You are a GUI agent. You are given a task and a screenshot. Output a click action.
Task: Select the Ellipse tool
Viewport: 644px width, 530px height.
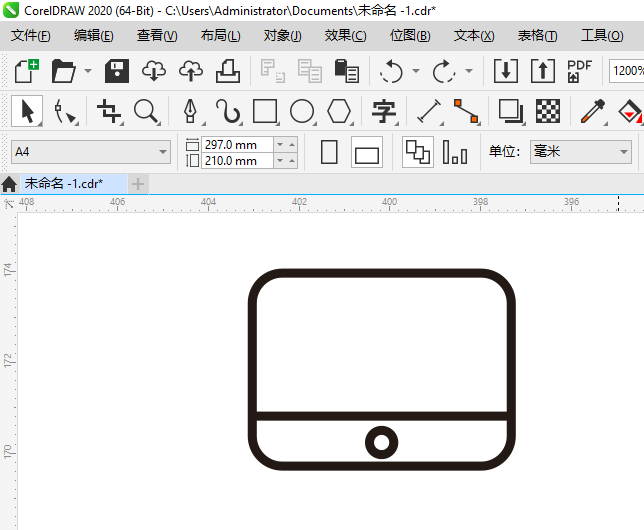[302, 111]
